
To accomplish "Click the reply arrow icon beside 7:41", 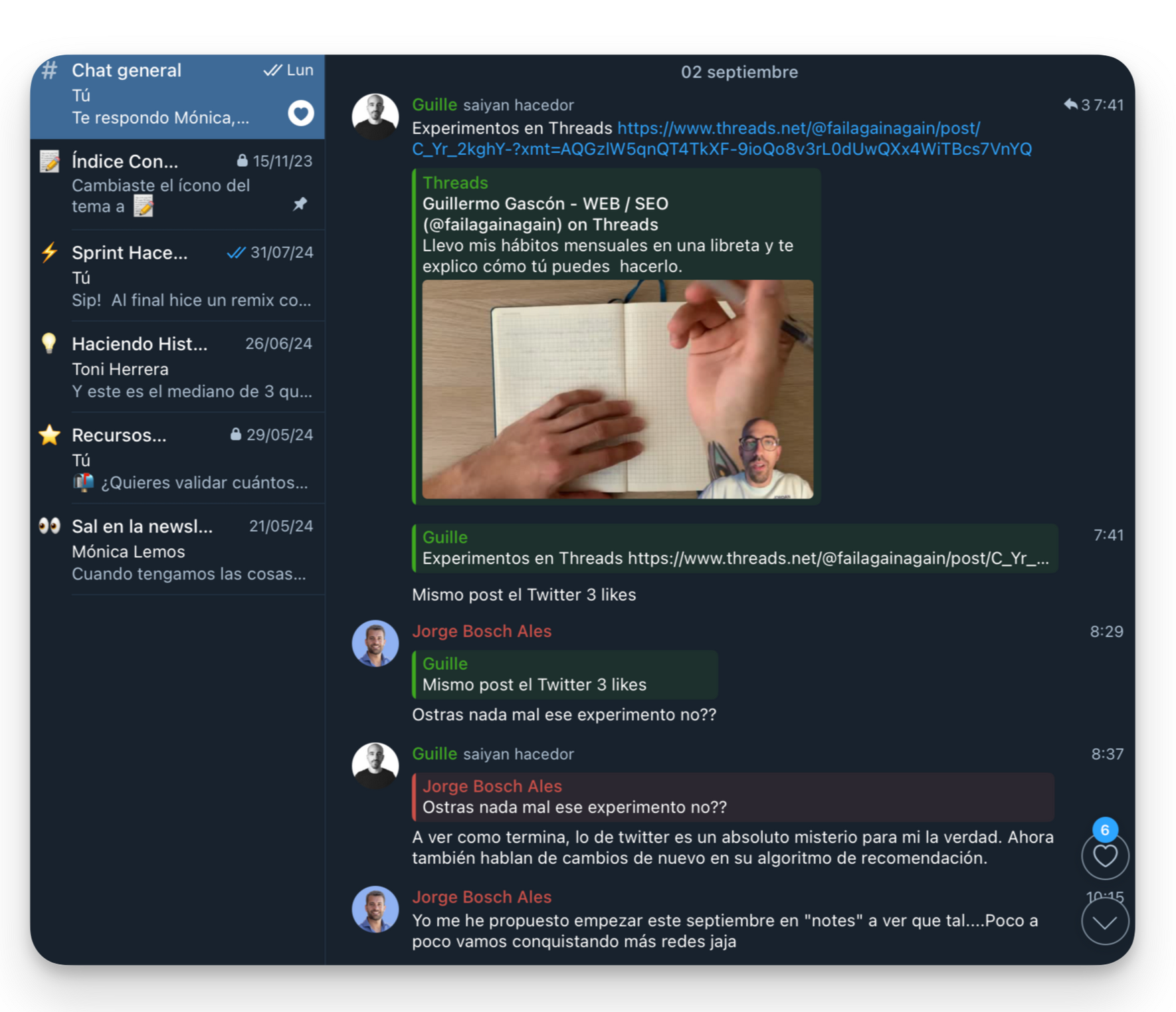I will 1070,104.
